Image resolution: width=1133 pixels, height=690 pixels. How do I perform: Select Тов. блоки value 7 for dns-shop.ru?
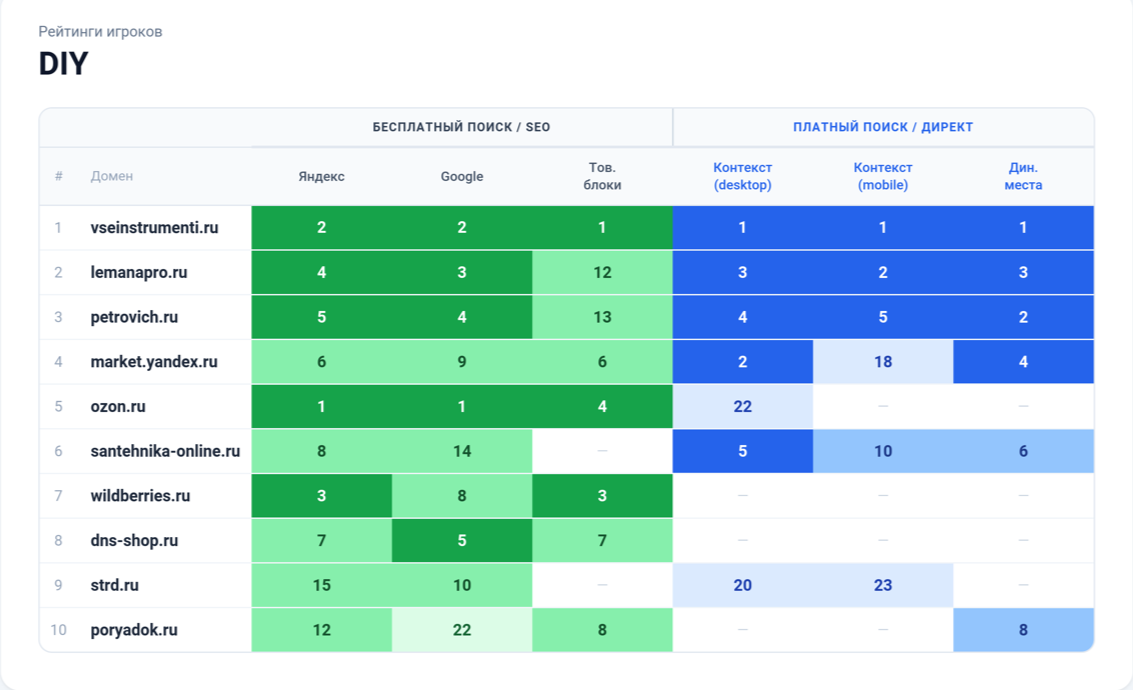click(602, 541)
